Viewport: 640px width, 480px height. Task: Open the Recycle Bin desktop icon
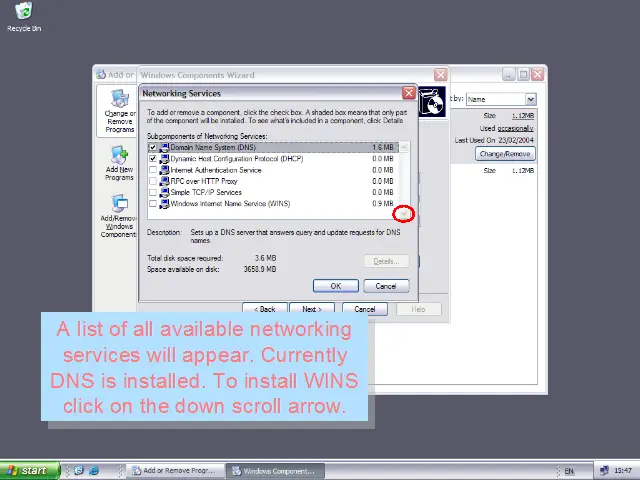pyautogui.click(x=23, y=13)
